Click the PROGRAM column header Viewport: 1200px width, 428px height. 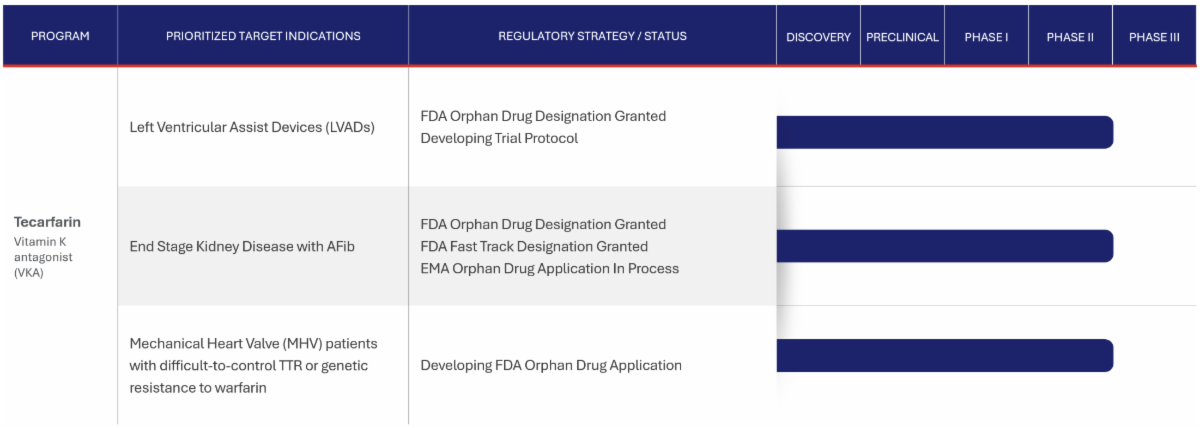[60, 36]
